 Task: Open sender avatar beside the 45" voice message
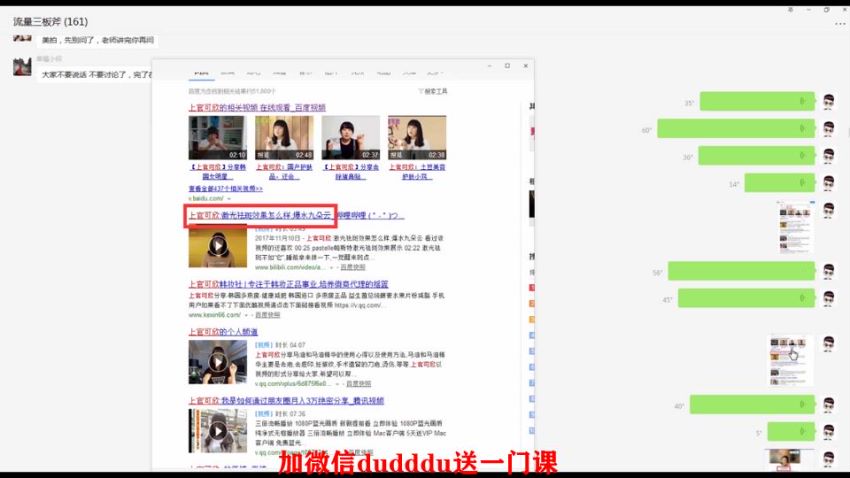[x=828, y=298]
